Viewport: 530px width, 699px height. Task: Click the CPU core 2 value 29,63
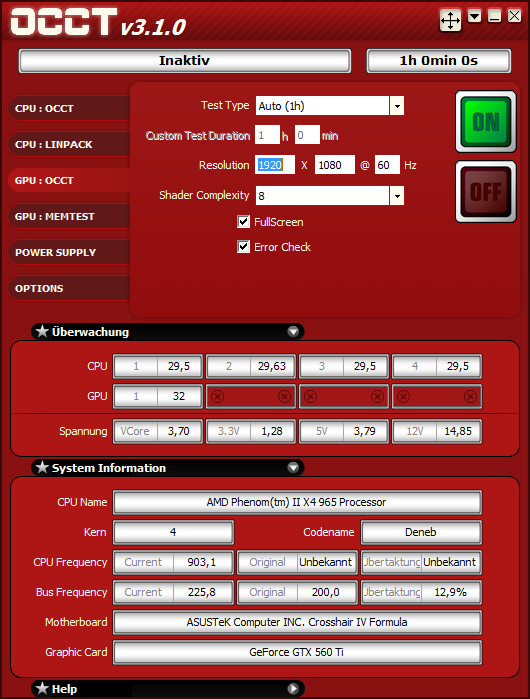[272, 366]
